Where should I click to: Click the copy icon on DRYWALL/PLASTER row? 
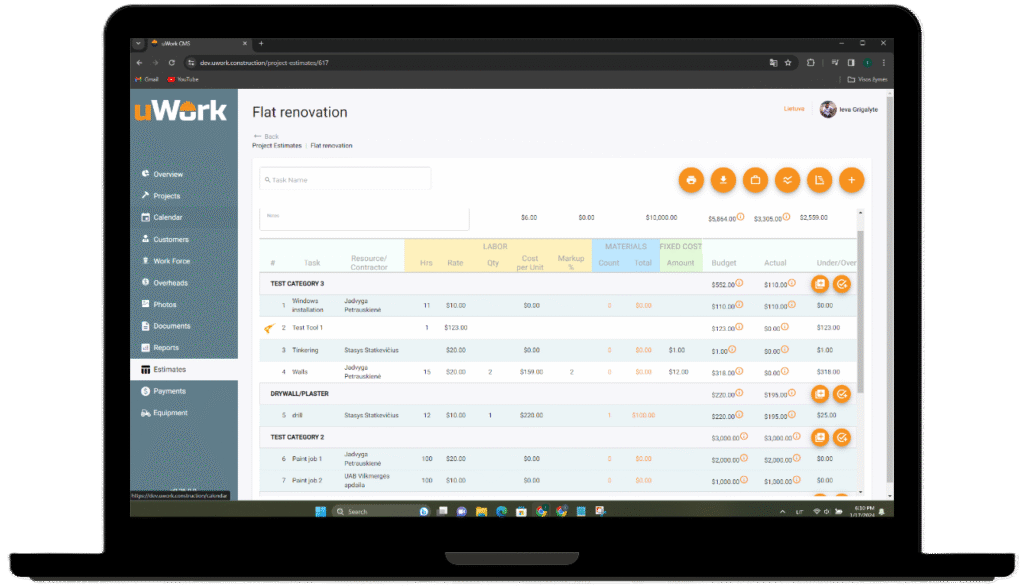click(x=819, y=394)
